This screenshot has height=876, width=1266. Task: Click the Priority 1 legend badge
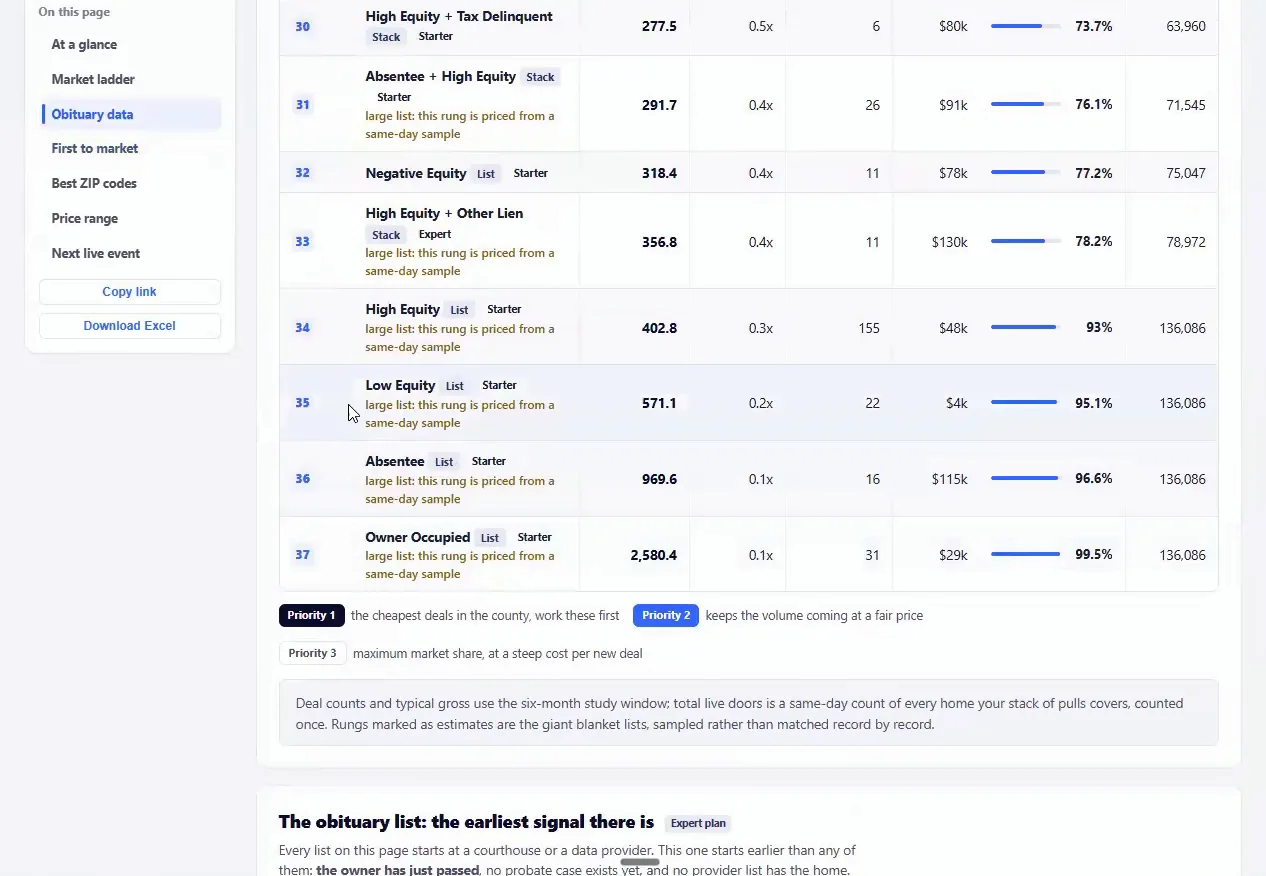click(312, 616)
